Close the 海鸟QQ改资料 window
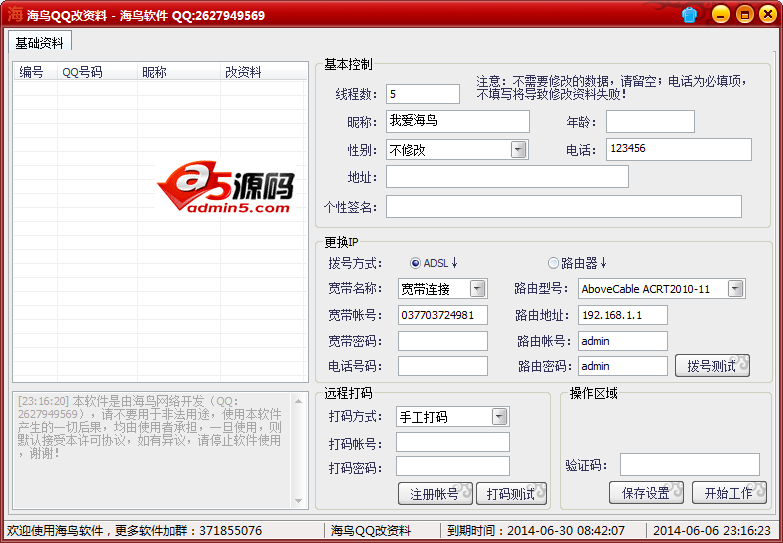Image resolution: width=783 pixels, height=543 pixels. tap(768, 14)
